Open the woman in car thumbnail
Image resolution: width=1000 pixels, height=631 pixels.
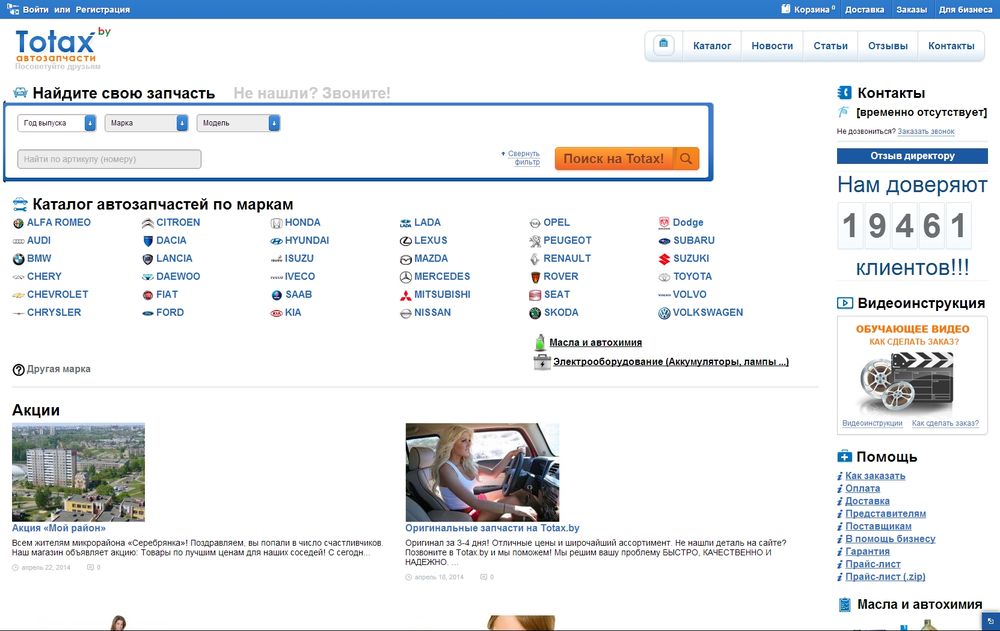tap(482, 472)
